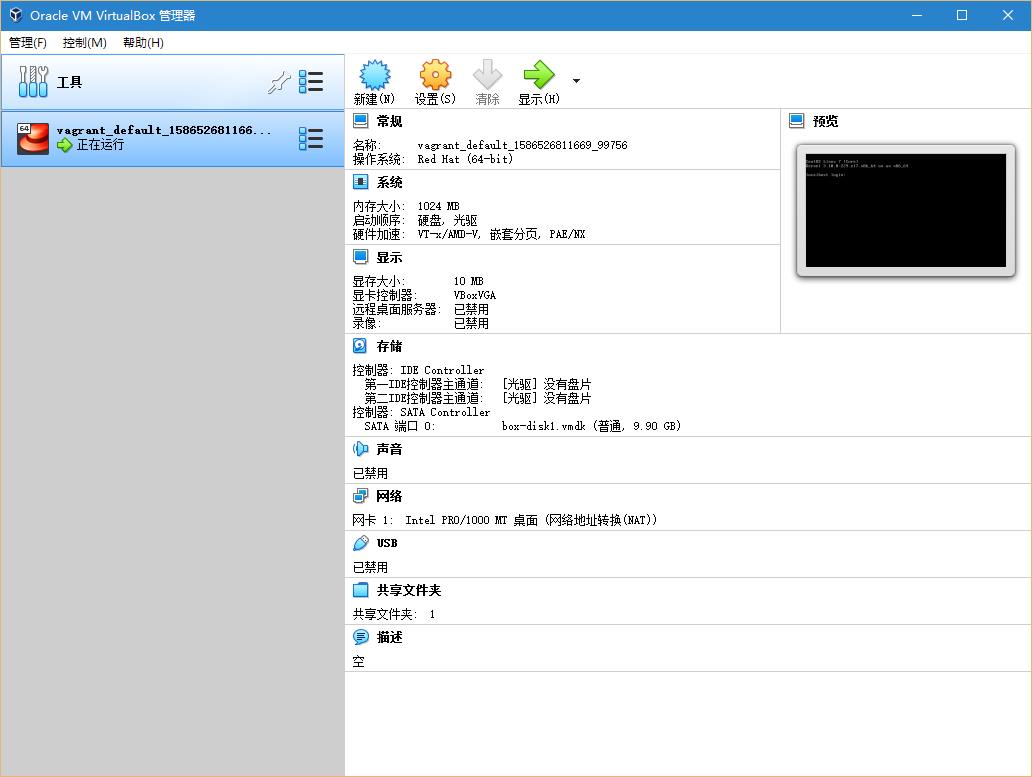Select vagrant_default_158652681166... machine entry
Image resolution: width=1032 pixels, height=777 pixels.
point(172,139)
